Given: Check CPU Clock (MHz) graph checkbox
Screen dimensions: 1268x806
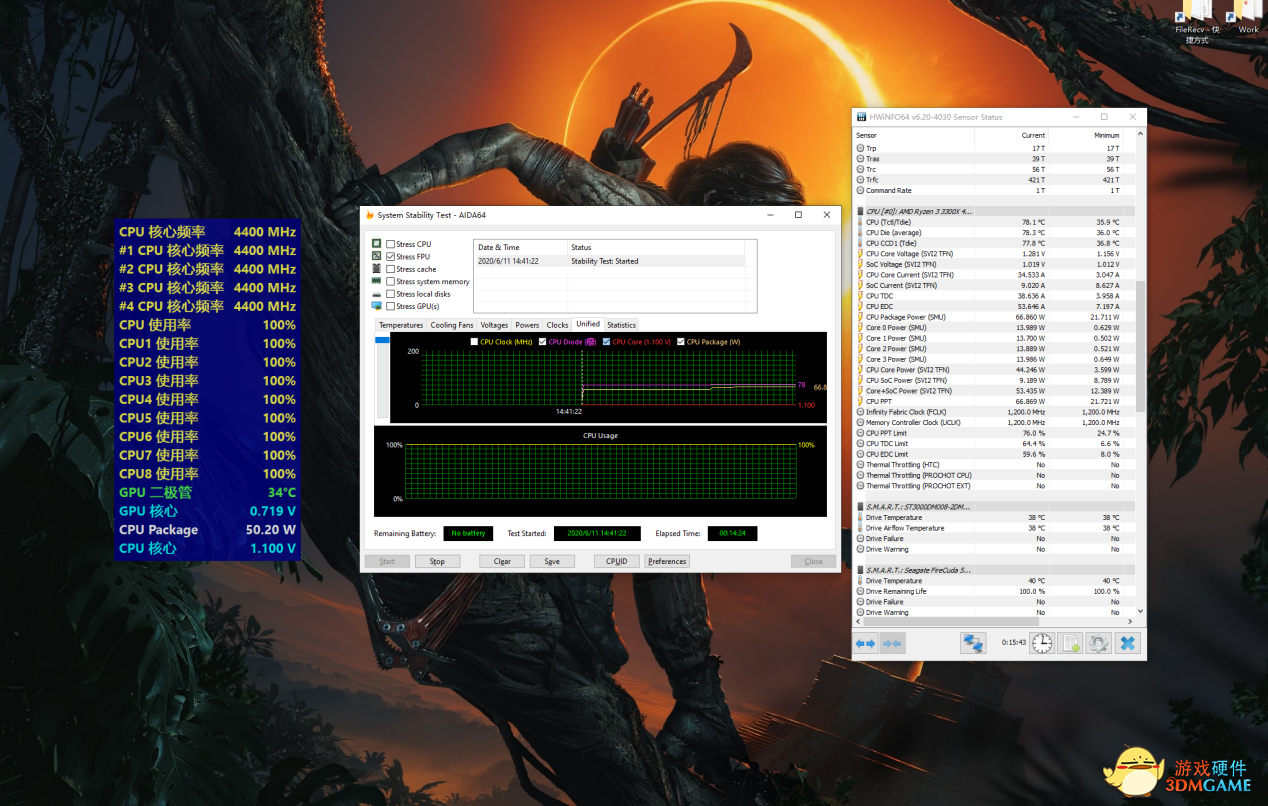Looking at the screenshot, I should click(x=474, y=342).
